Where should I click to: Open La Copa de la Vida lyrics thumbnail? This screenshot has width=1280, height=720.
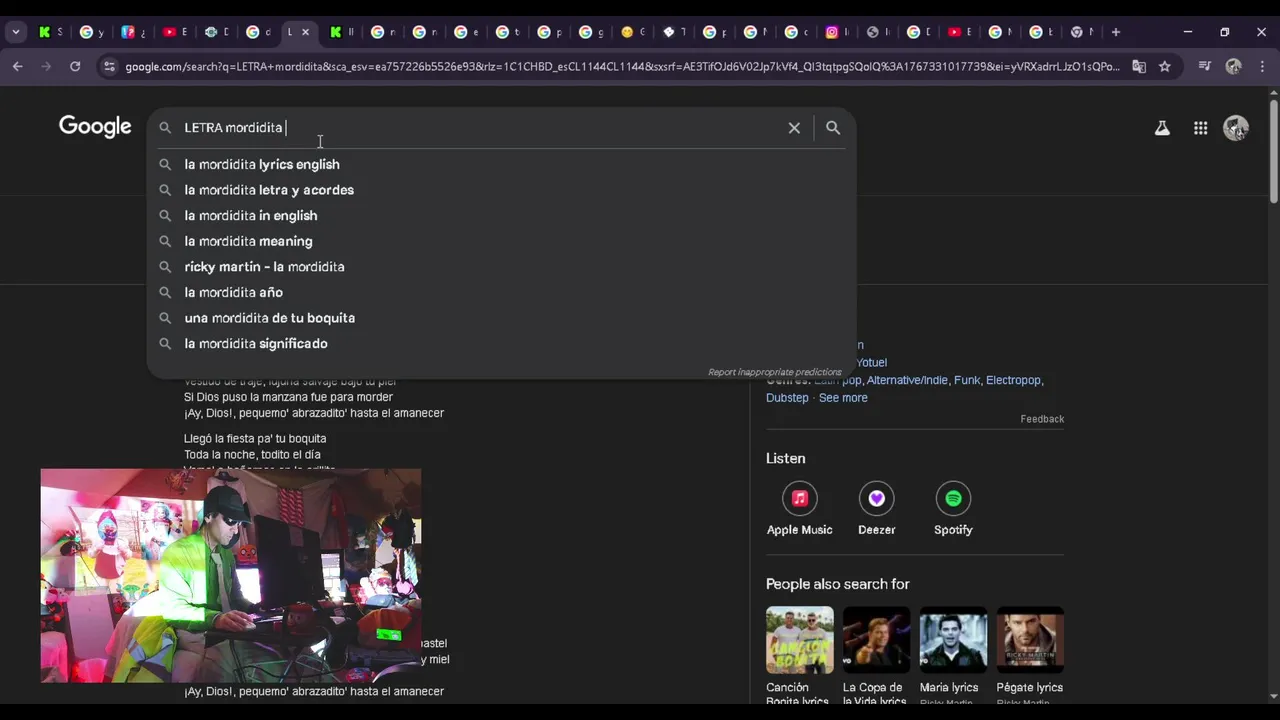876,640
